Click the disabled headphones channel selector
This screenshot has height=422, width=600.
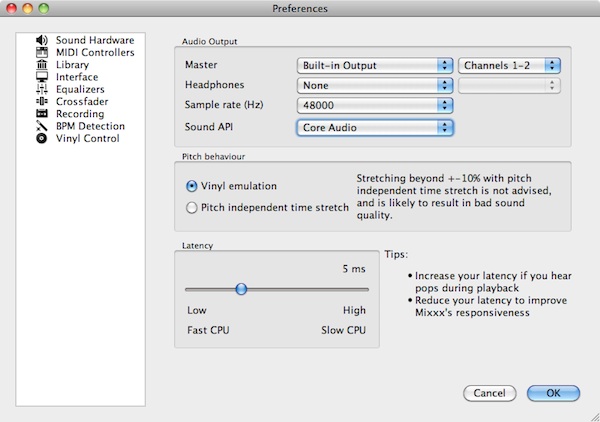509,85
